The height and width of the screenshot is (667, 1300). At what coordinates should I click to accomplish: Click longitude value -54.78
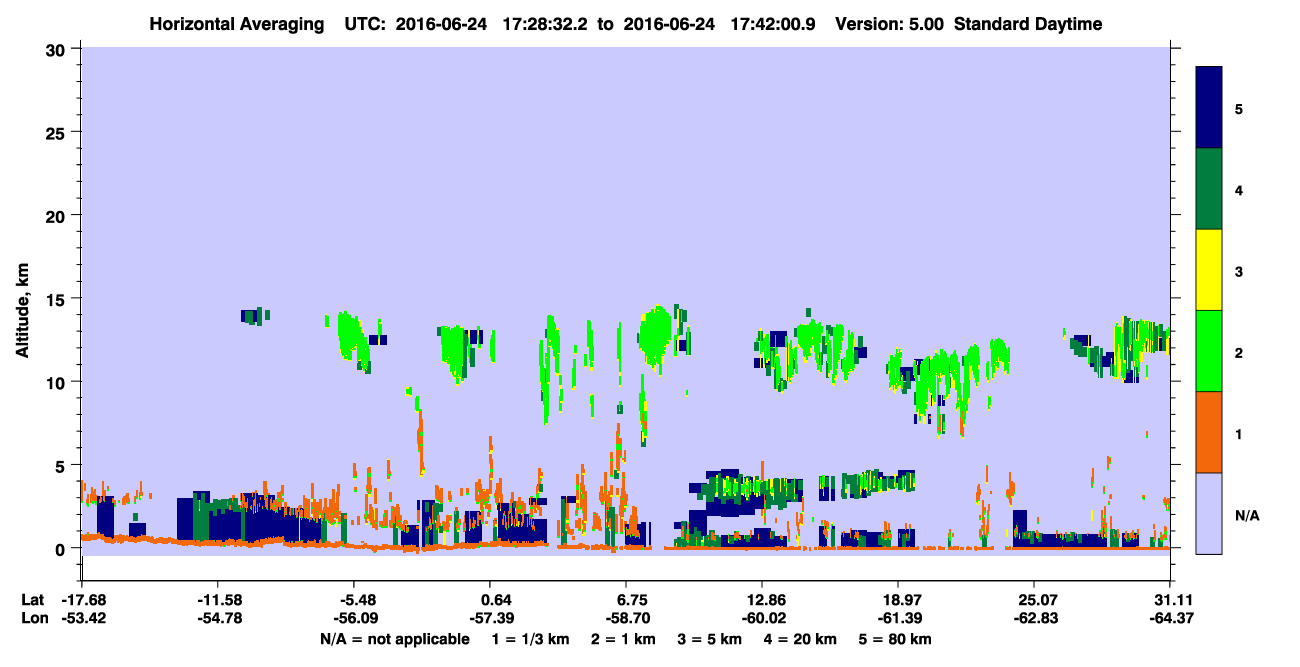[218, 618]
